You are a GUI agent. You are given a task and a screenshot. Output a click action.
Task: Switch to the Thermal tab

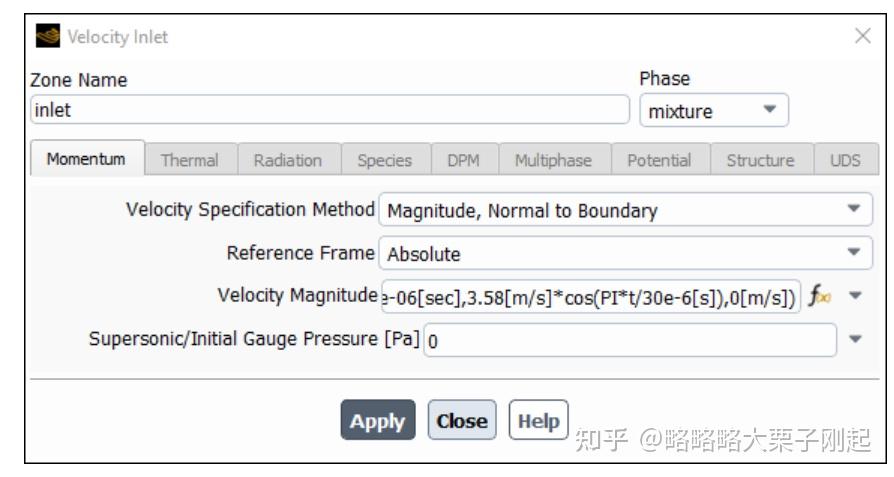pyautogui.click(x=190, y=160)
